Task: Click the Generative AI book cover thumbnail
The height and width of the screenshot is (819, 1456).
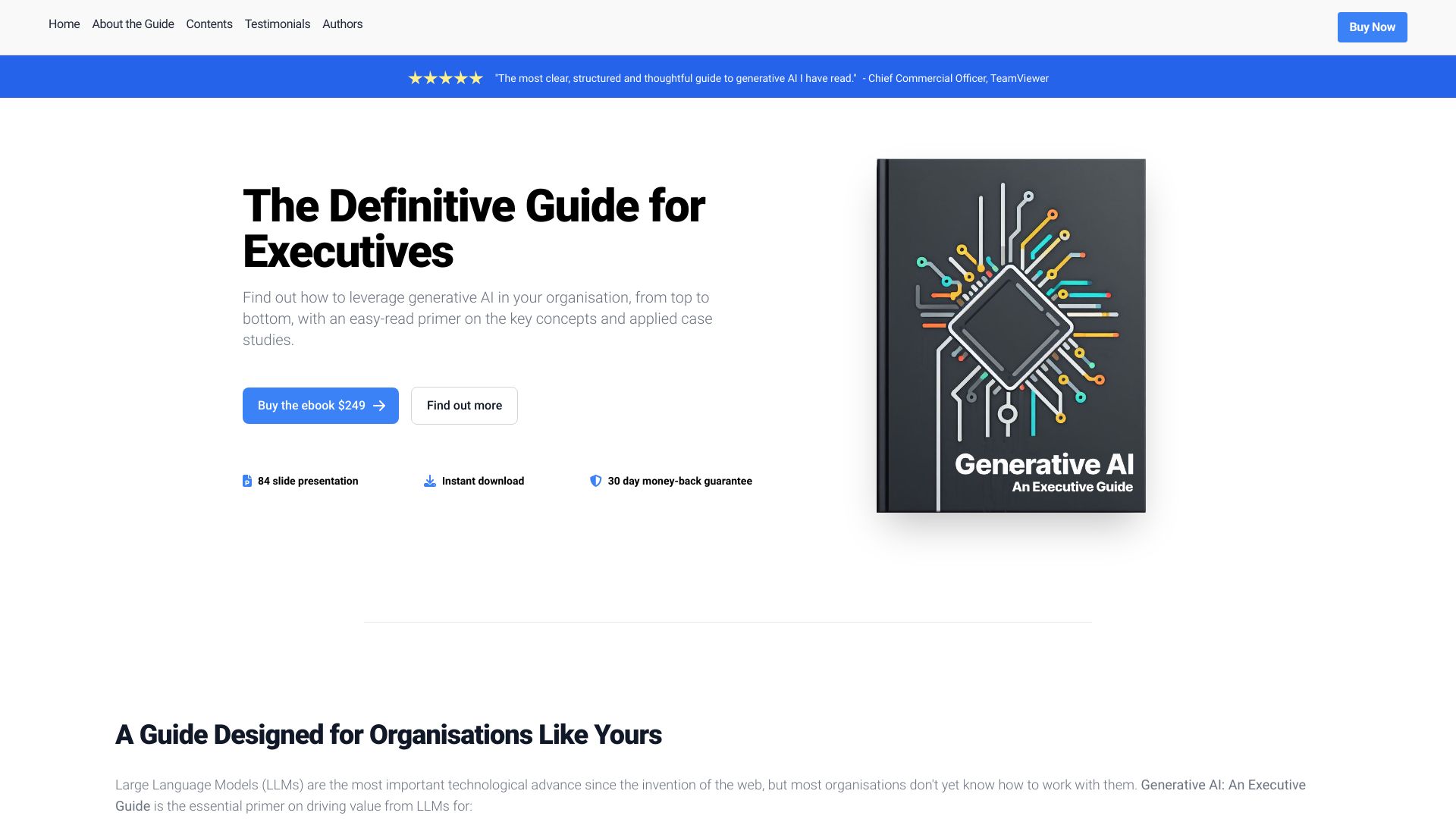Action: [x=1009, y=334]
